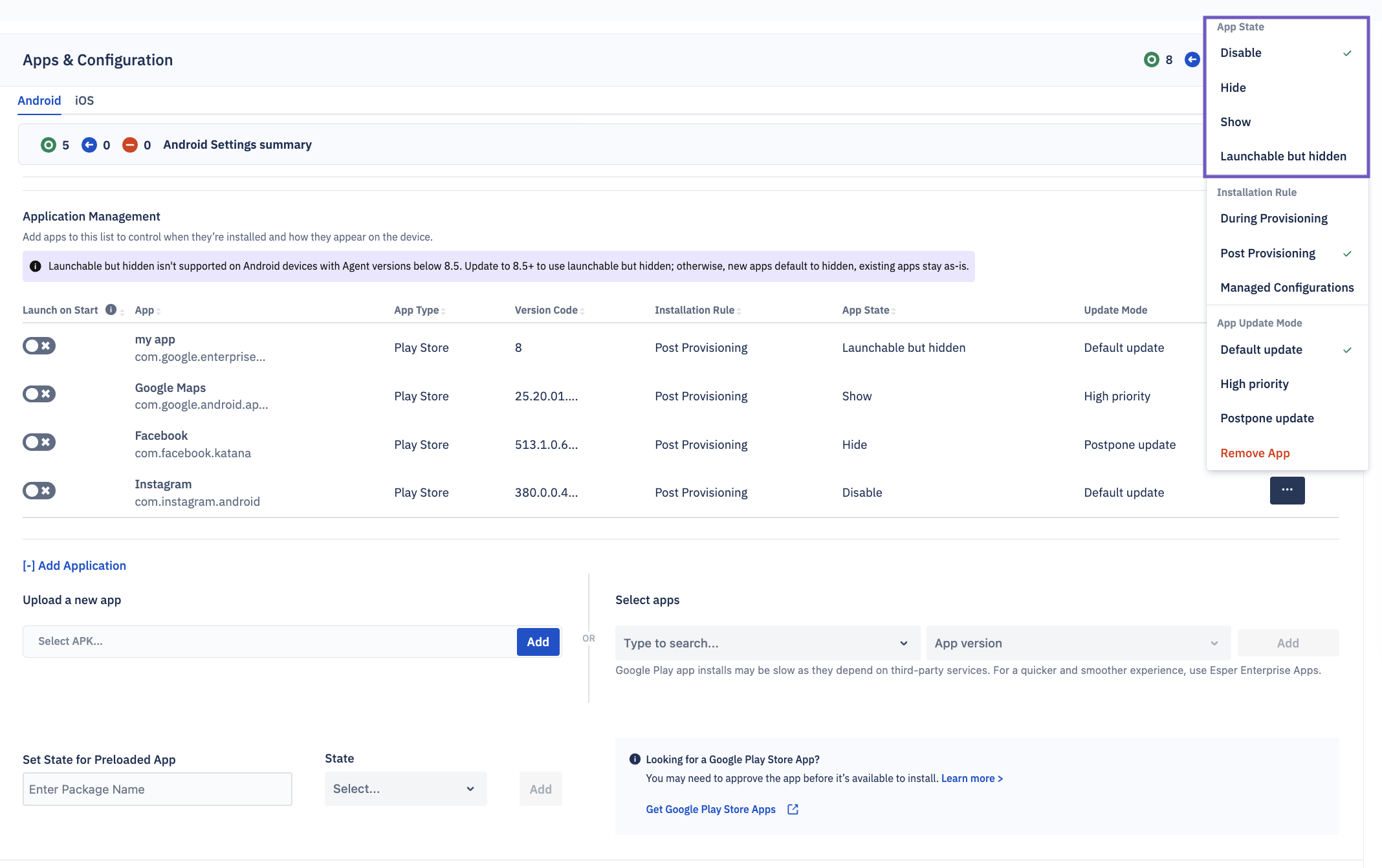Click the green status icon beside 8
The height and width of the screenshot is (868, 1382).
(1151, 60)
